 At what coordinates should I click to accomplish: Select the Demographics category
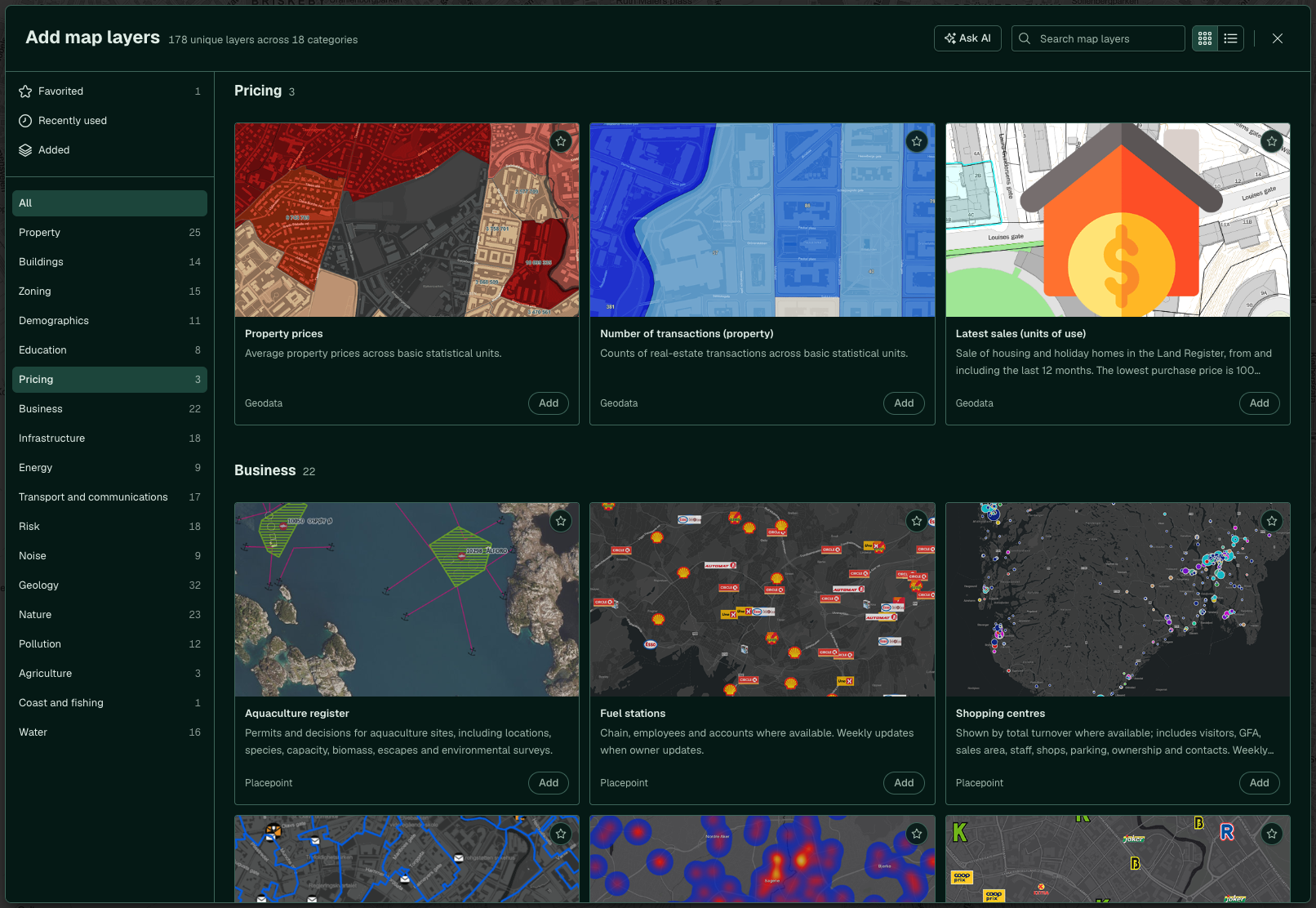pos(109,321)
